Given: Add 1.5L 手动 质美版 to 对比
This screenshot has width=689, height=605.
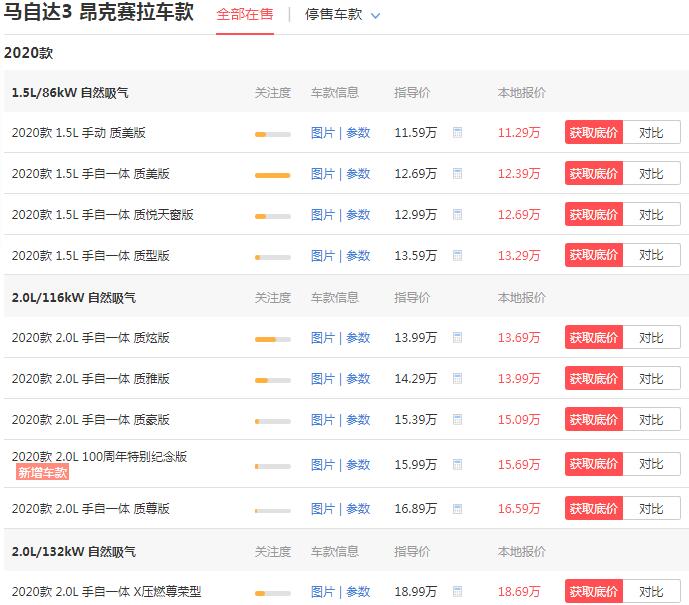Looking at the screenshot, I should click(652, 132).
